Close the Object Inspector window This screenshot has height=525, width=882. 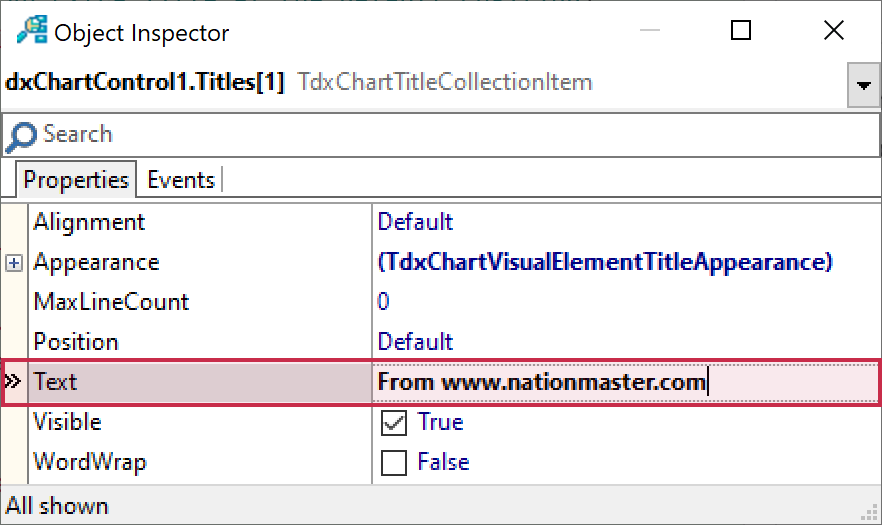833,31
